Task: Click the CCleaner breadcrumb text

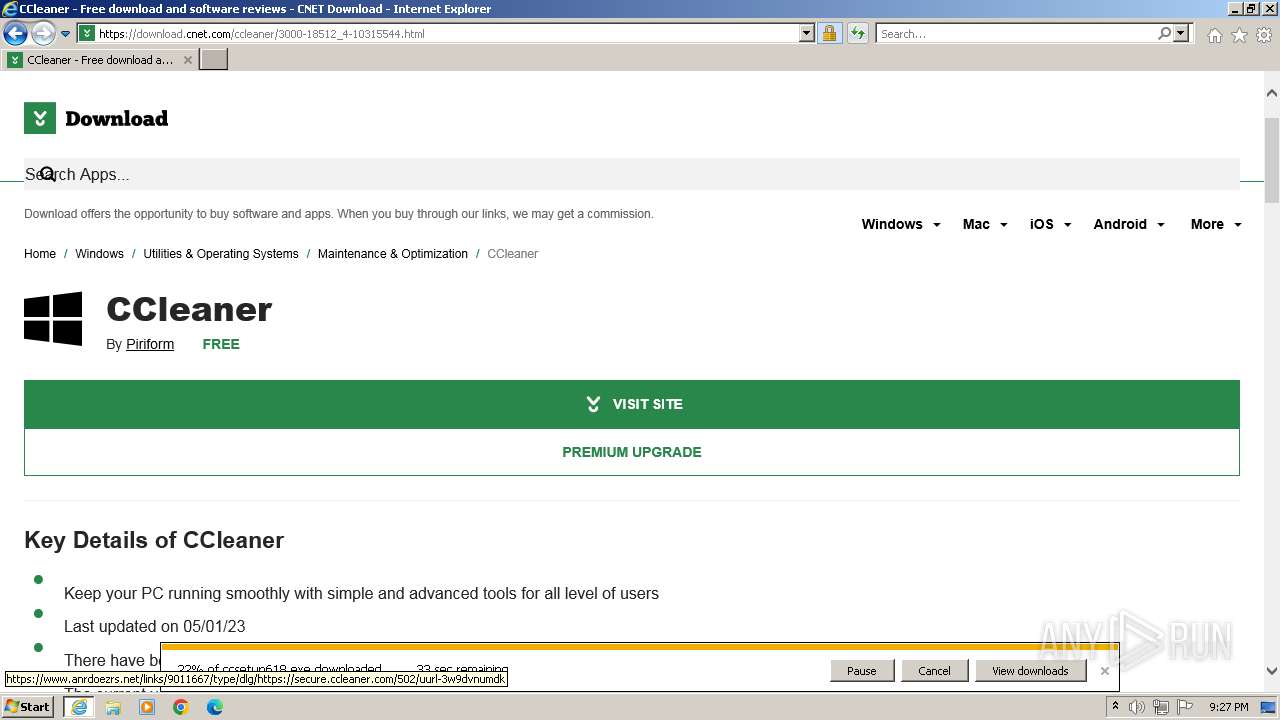Action: [513, 254]
